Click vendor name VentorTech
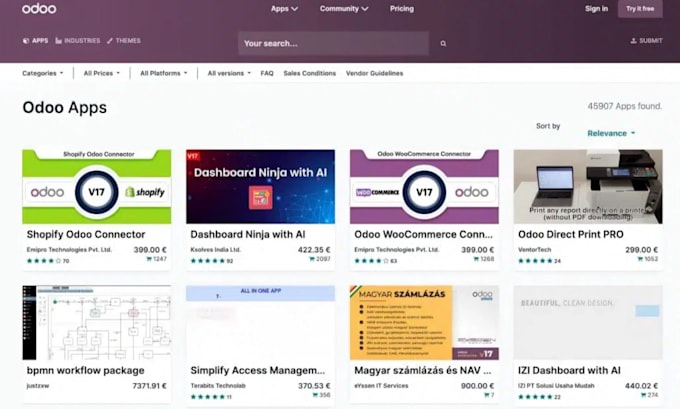The width and height of the screenshot is (680, 409). click(535, 250)
